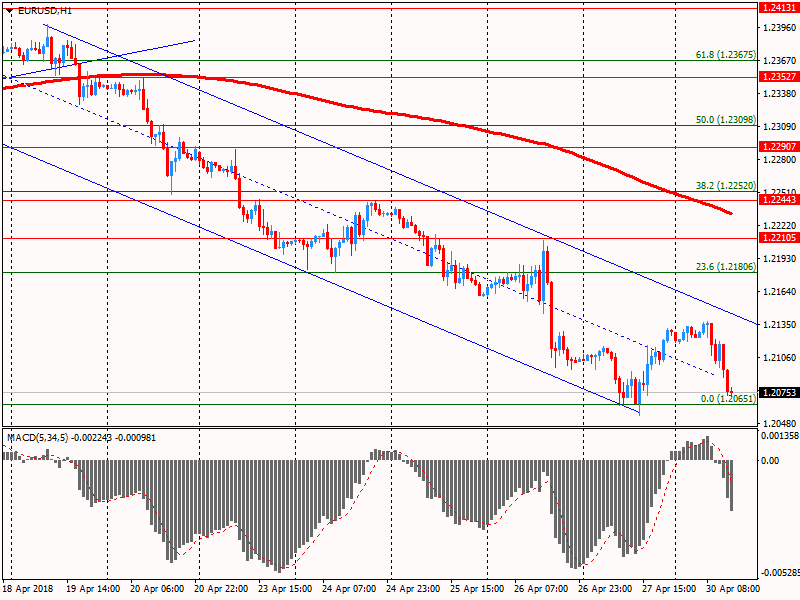Click the 25 Apr 15:00 time label
Viewport: 800px width, 600px height.
click(478, 589)
